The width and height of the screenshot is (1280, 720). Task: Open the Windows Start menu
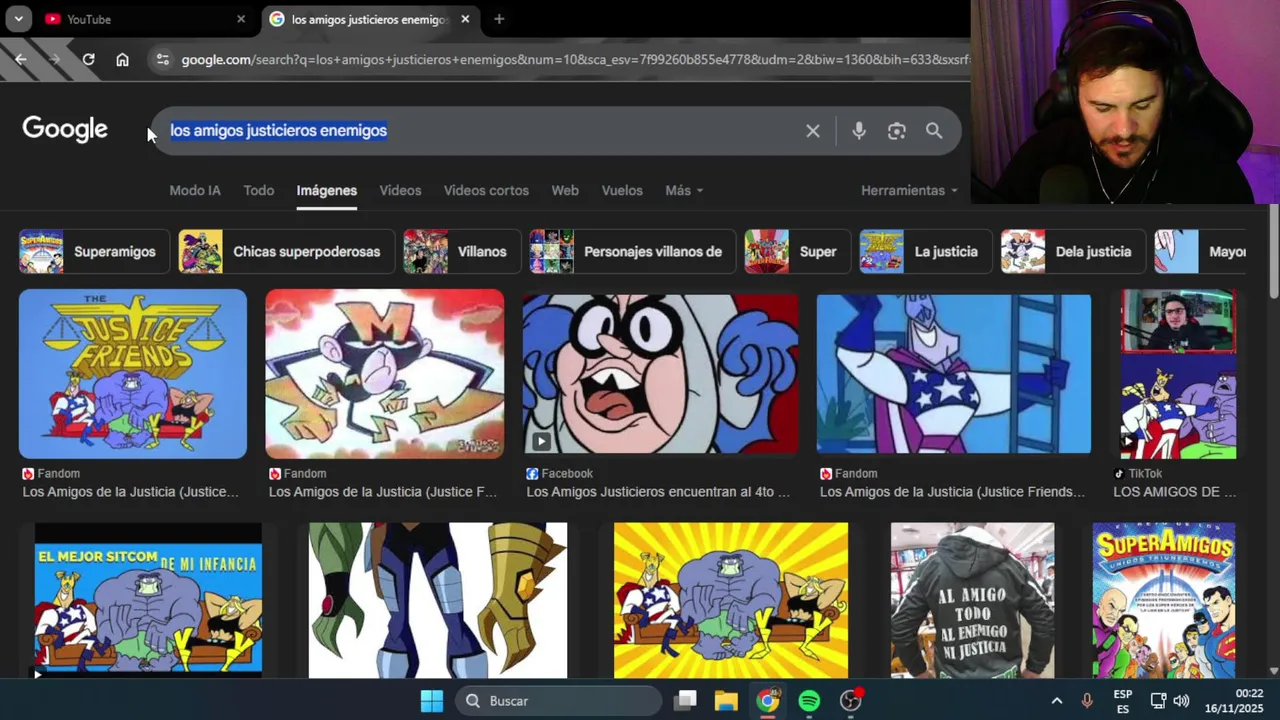pyautogui.click(x=432, y=701)
